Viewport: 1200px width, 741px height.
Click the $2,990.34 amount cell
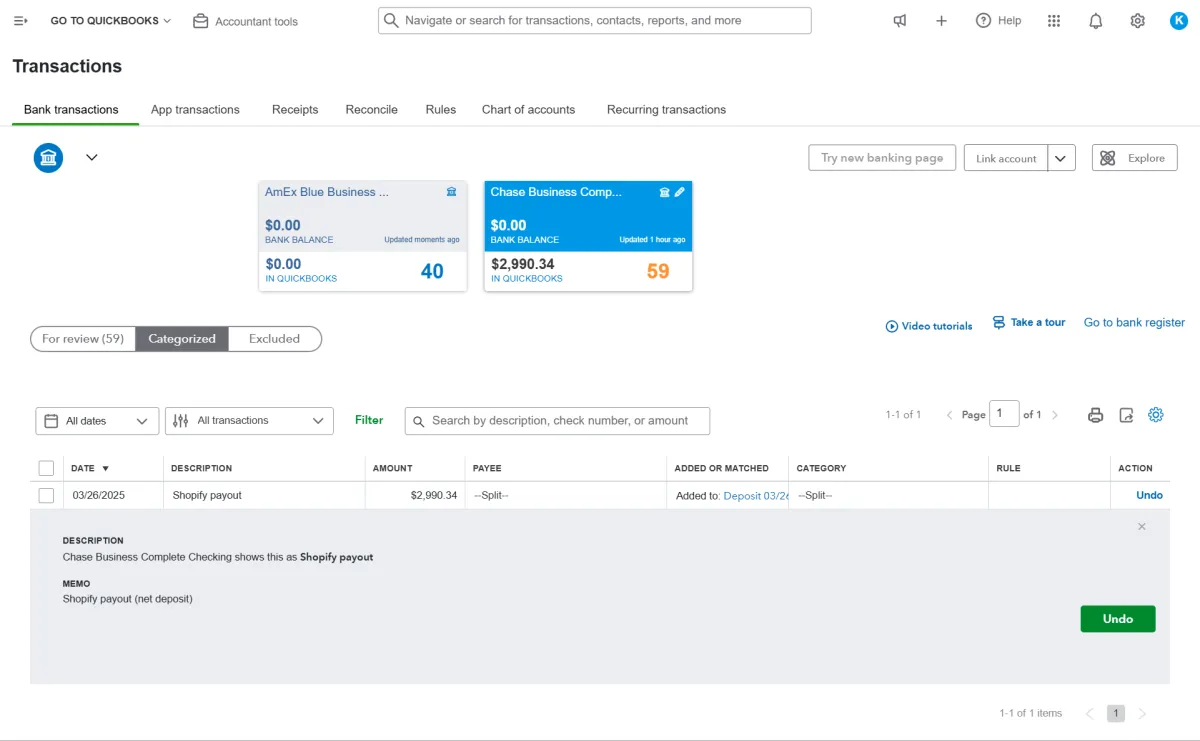tap(415, 495)
